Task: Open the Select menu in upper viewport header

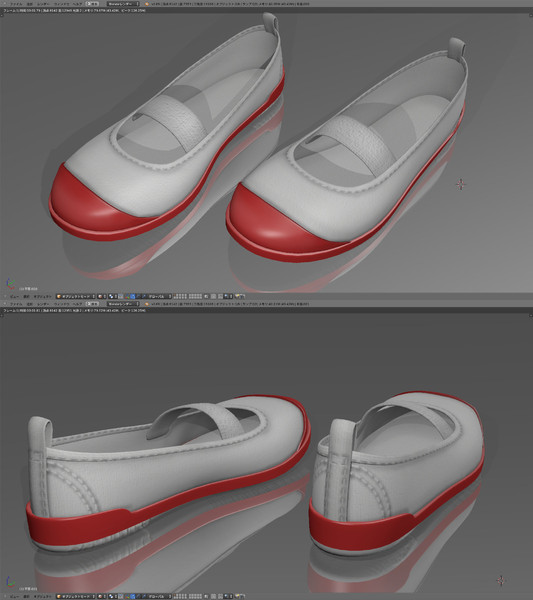Action: [26, 296]
